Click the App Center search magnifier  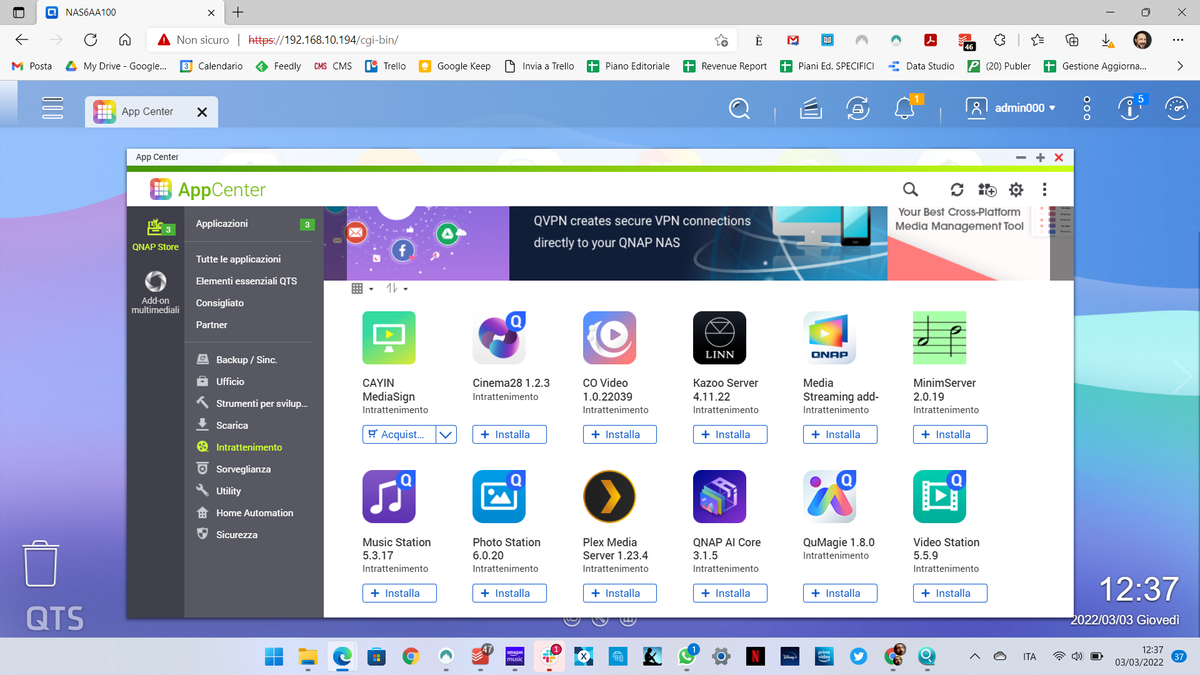pyautogui.click(x=910, y=189)
